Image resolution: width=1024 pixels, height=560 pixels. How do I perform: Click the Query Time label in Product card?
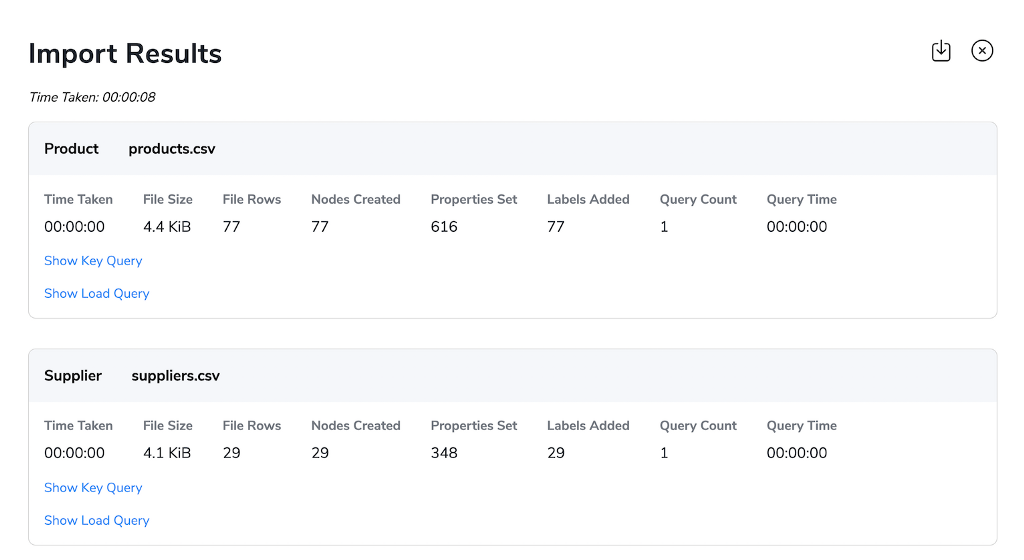(x=801, y=200)
